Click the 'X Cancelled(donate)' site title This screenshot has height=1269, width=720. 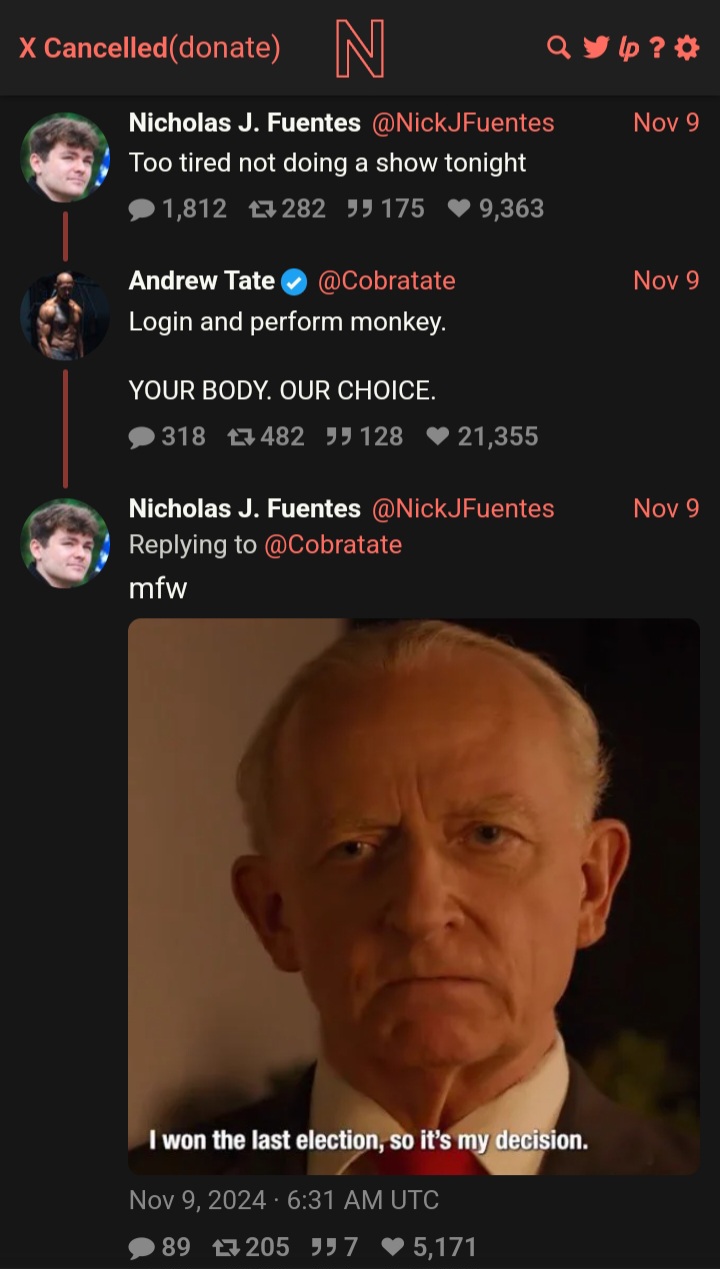(x=150, y=47)
